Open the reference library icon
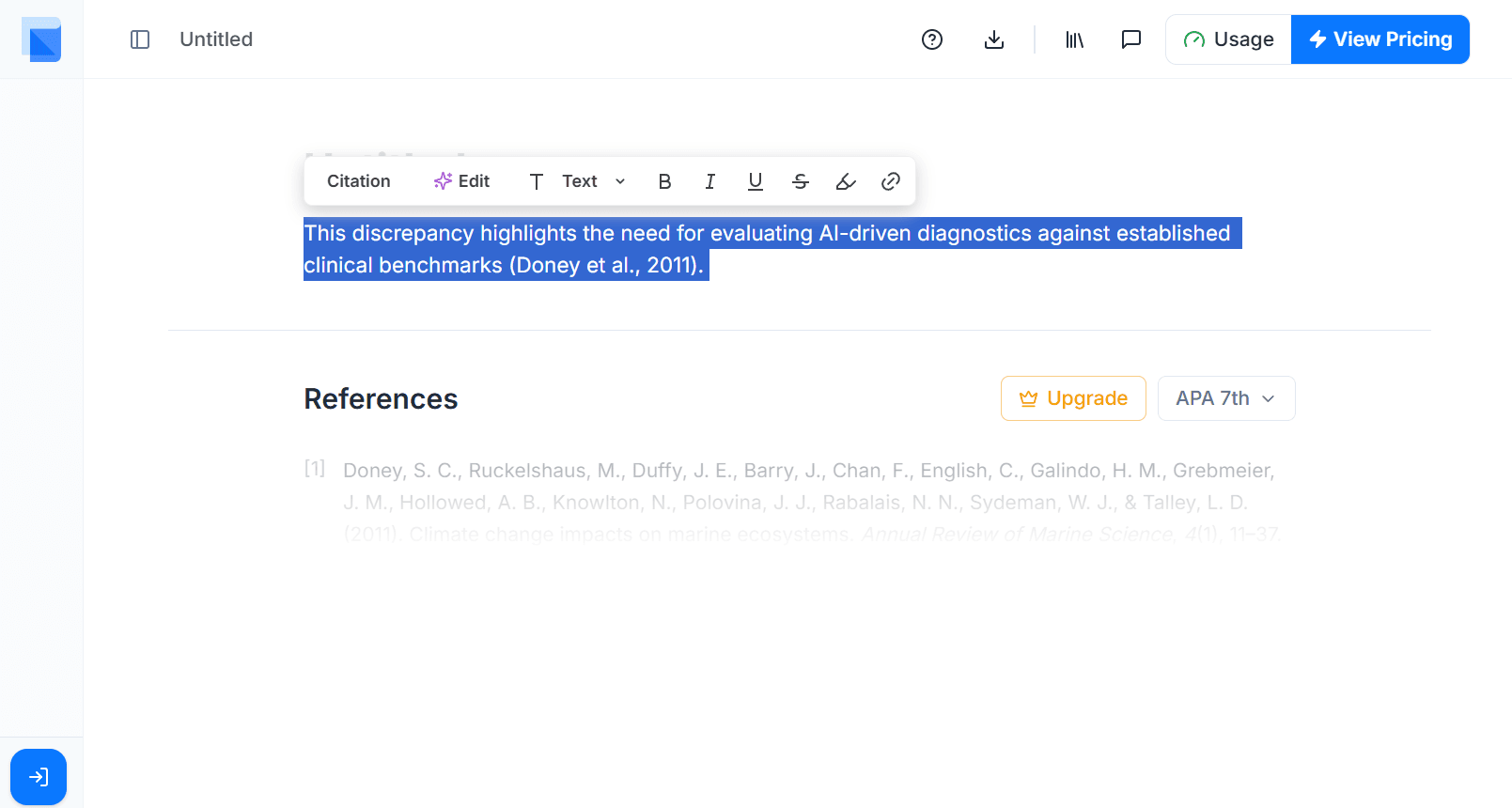Viewport: 1512px width, 808px height. 1074,39
